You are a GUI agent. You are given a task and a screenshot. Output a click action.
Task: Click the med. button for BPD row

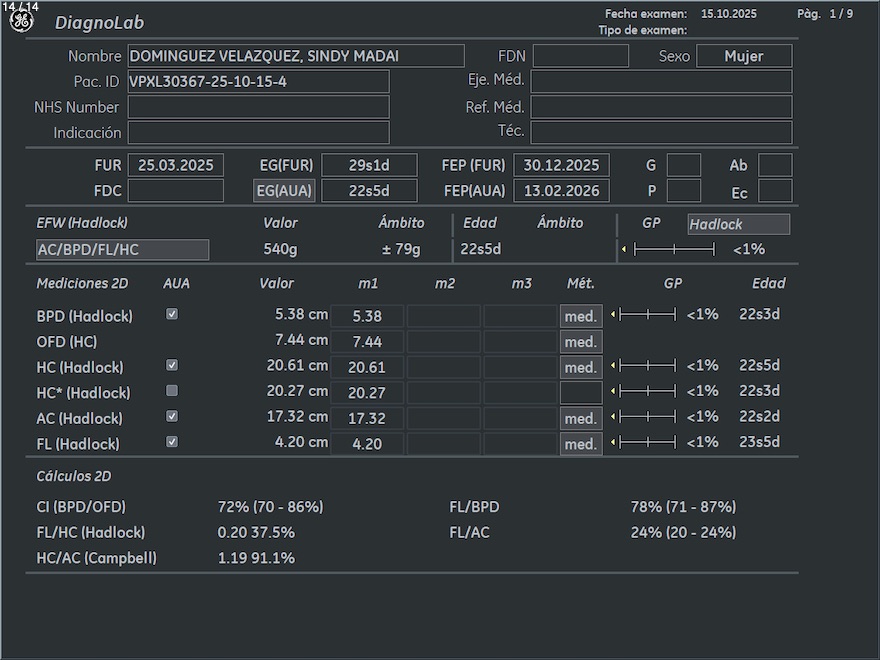tap(581, 316)
